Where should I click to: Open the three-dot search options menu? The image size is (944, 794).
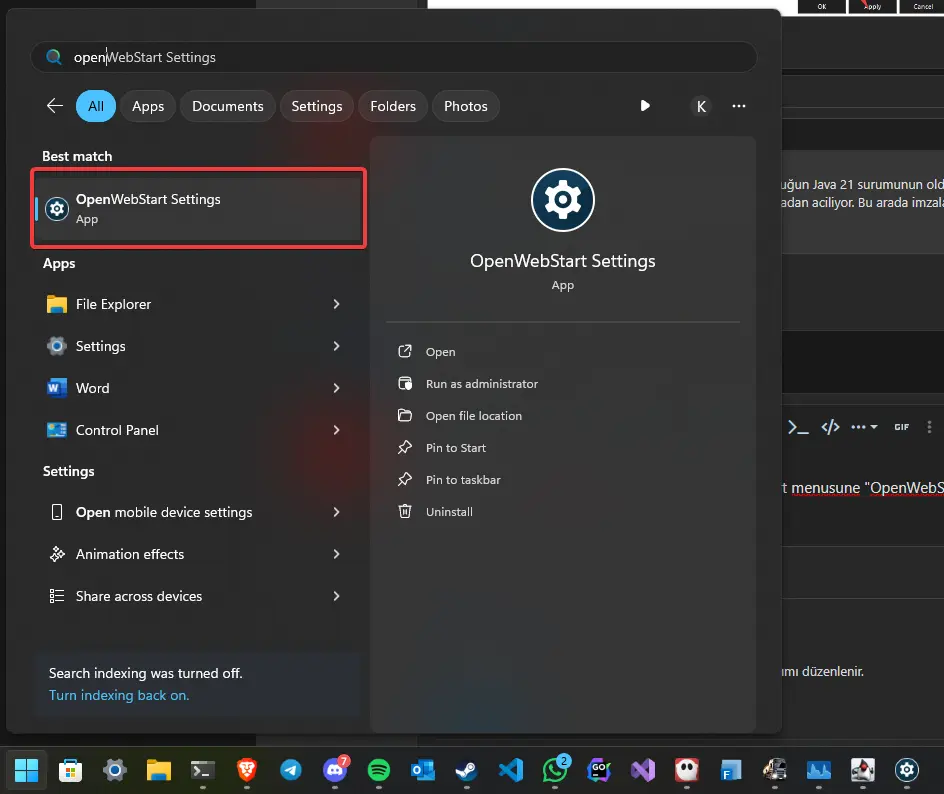coord(739,106)
